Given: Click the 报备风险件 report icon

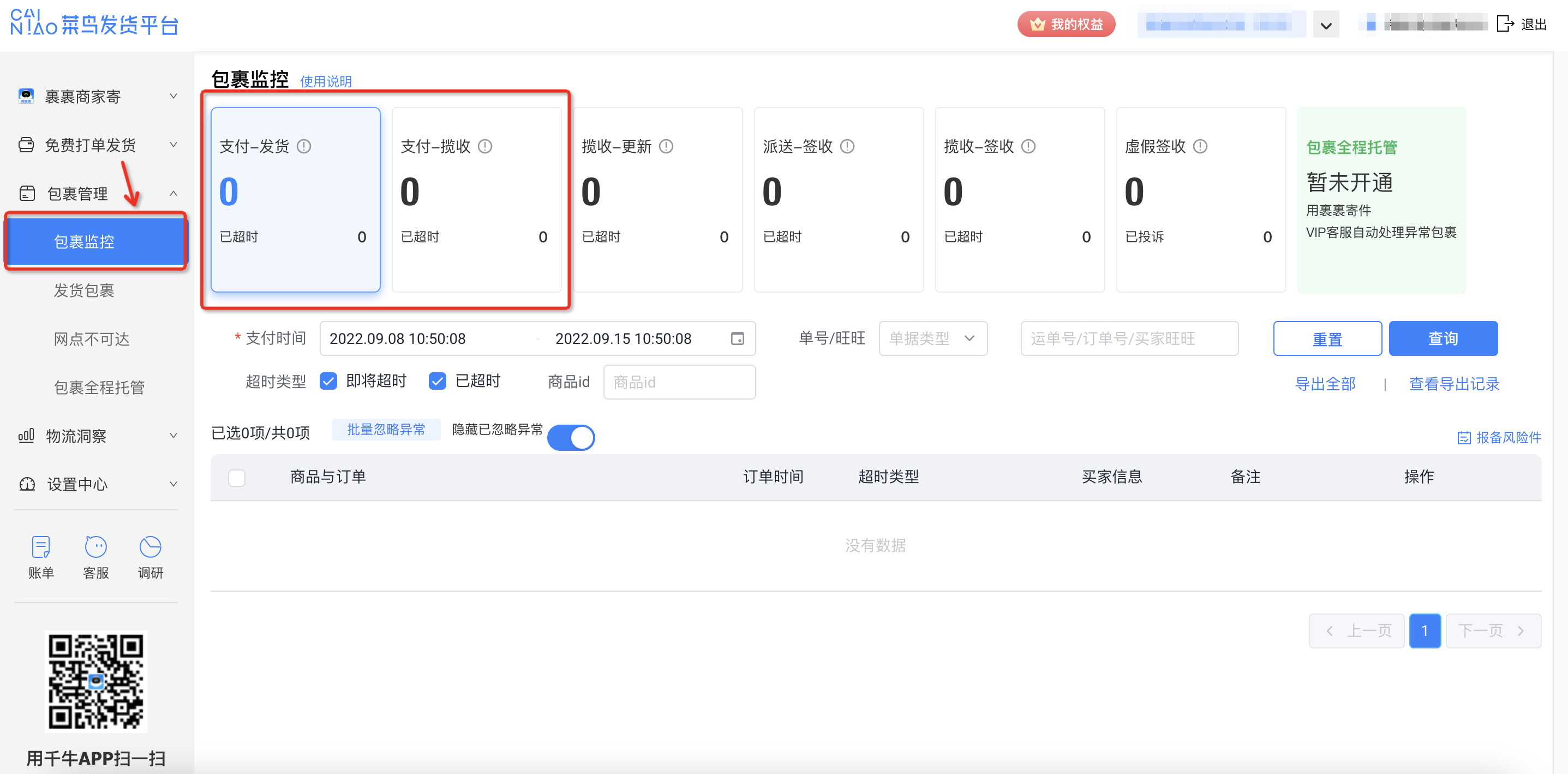Looking at the screenshot, I should click(1464, 438).
